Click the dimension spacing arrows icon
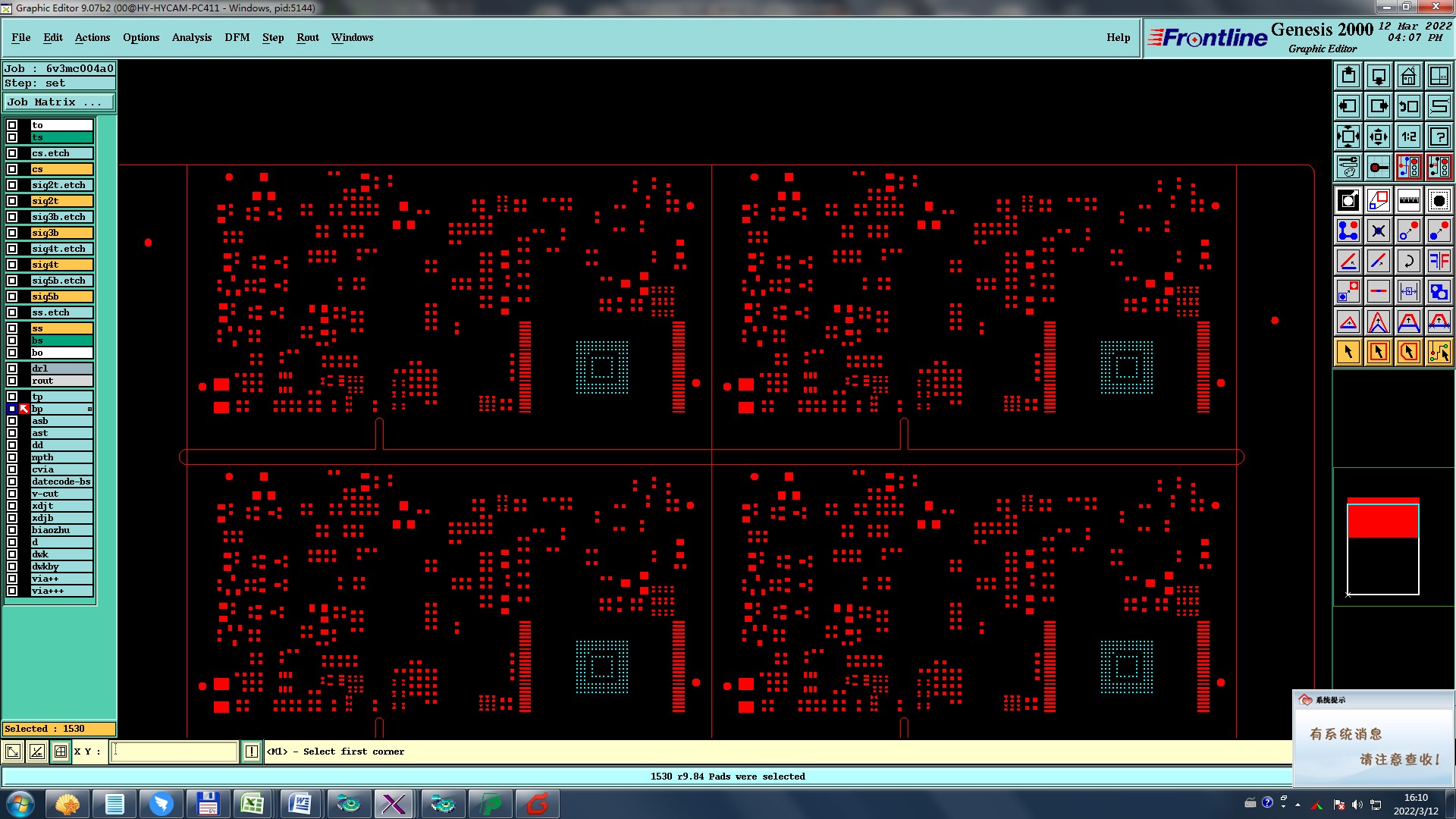Viewport: 1456px width, 819px height. 1409,291
